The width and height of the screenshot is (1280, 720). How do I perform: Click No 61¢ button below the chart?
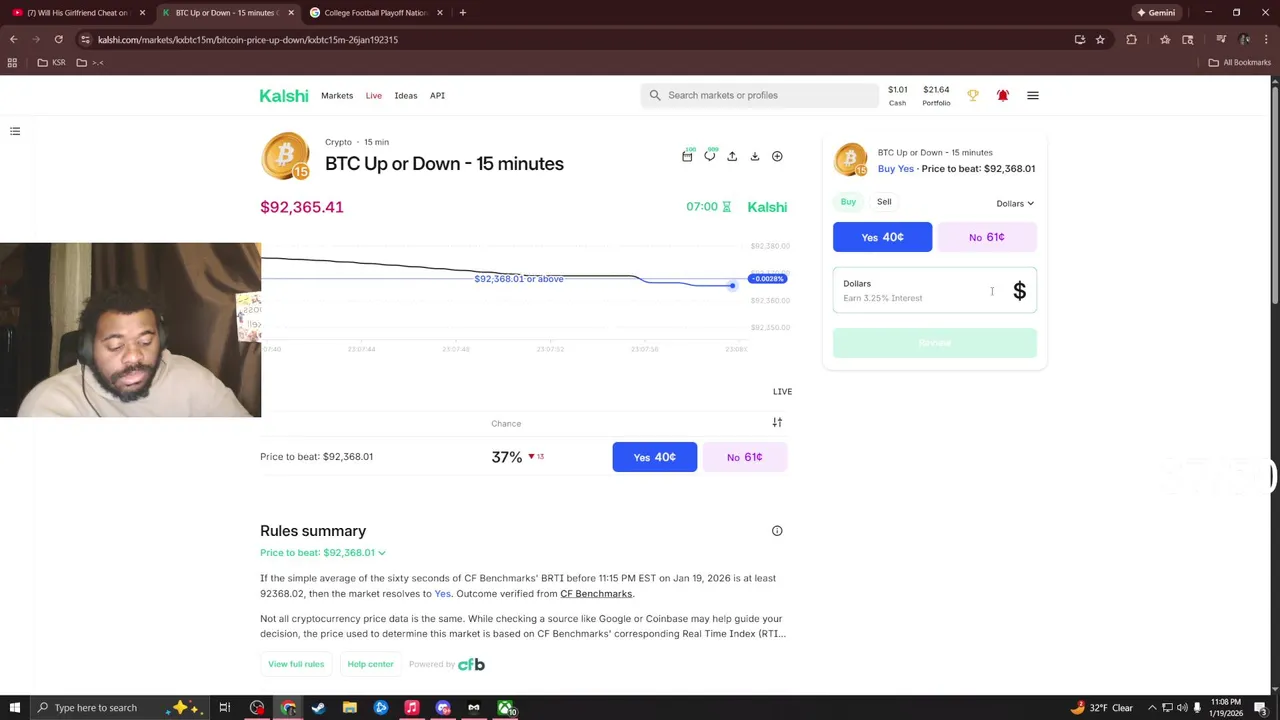coord(745,457)
